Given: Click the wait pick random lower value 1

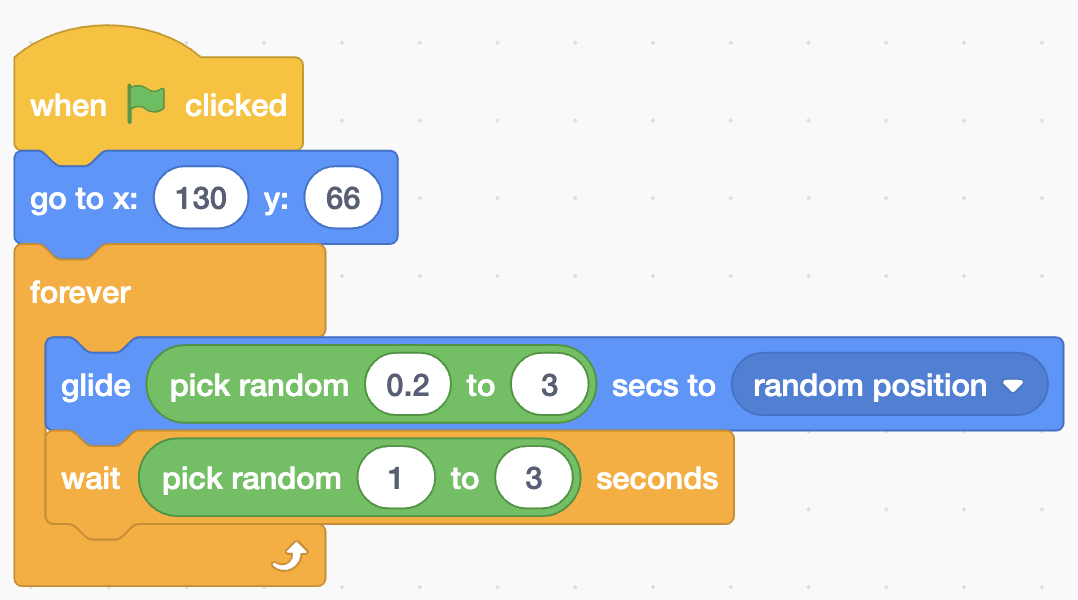Looking at the screenshot, I should coord(395,478).
